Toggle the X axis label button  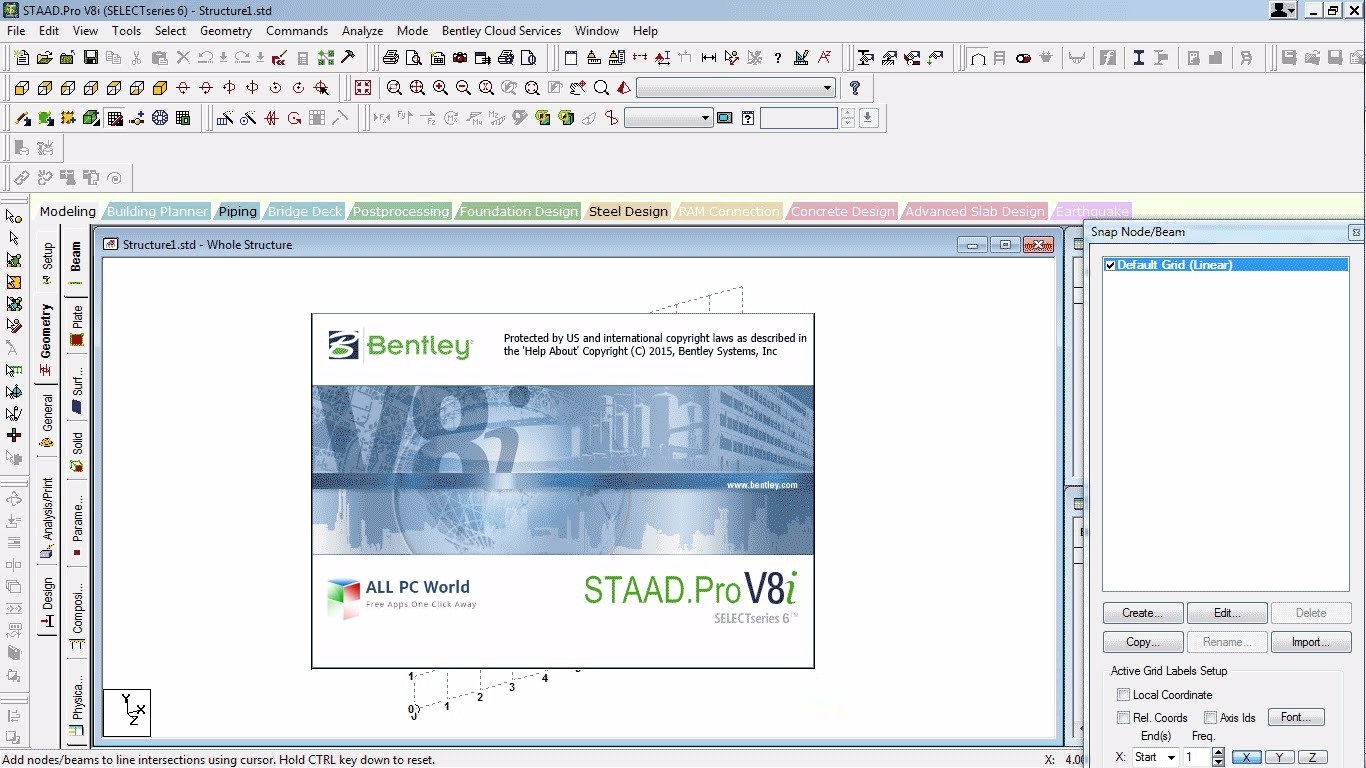coord(1246,757)
